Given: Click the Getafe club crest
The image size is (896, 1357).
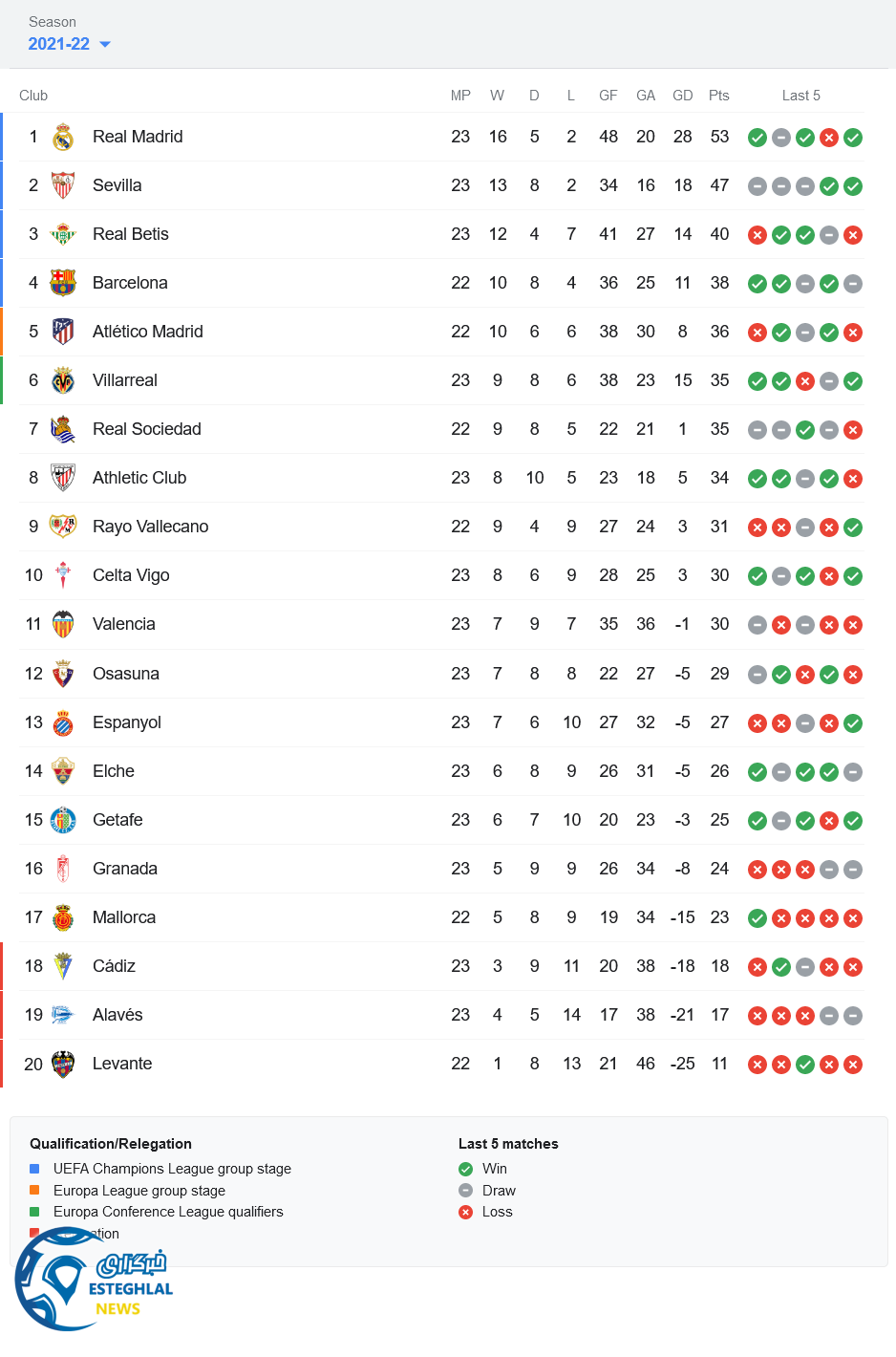Looking at the screenshot, I should (63, 820).
